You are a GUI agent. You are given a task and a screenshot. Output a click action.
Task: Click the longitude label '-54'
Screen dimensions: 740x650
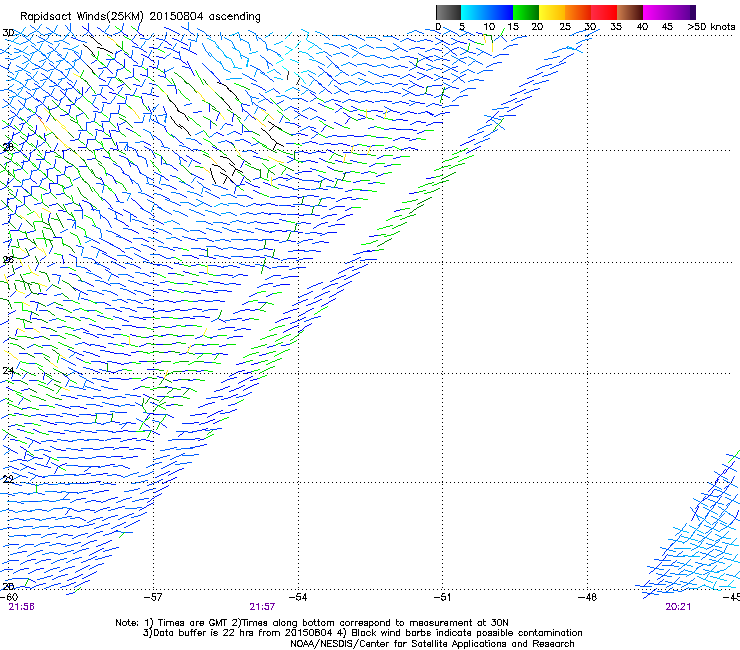point(298,597)
